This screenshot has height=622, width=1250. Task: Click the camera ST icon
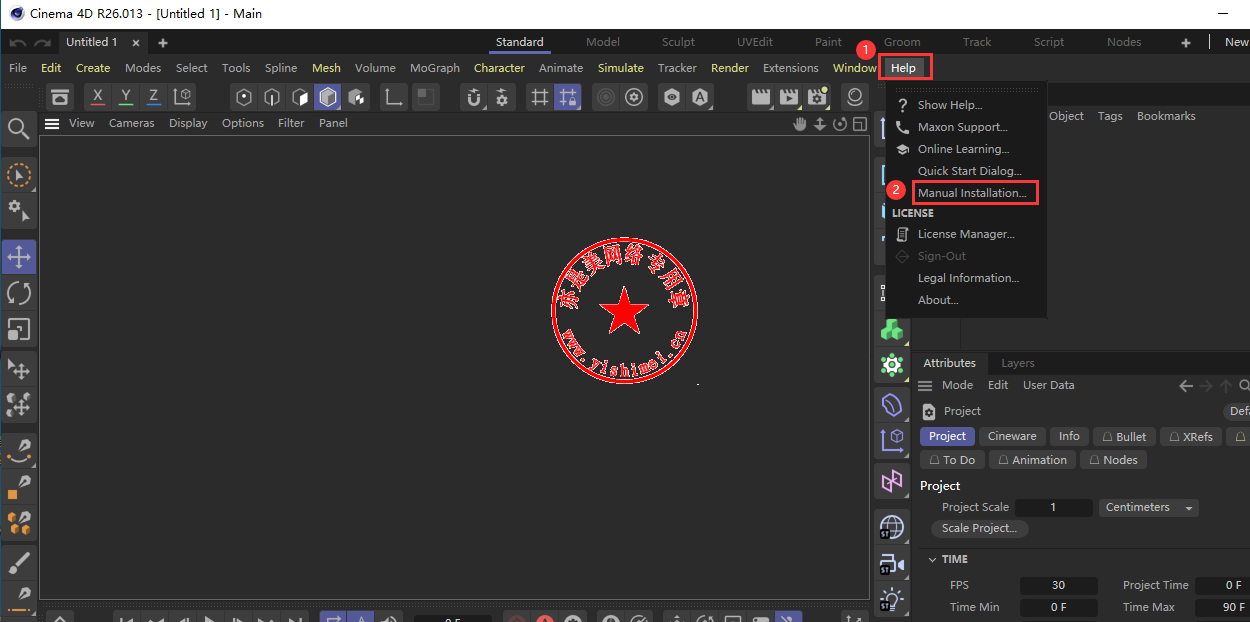point(892,565)
